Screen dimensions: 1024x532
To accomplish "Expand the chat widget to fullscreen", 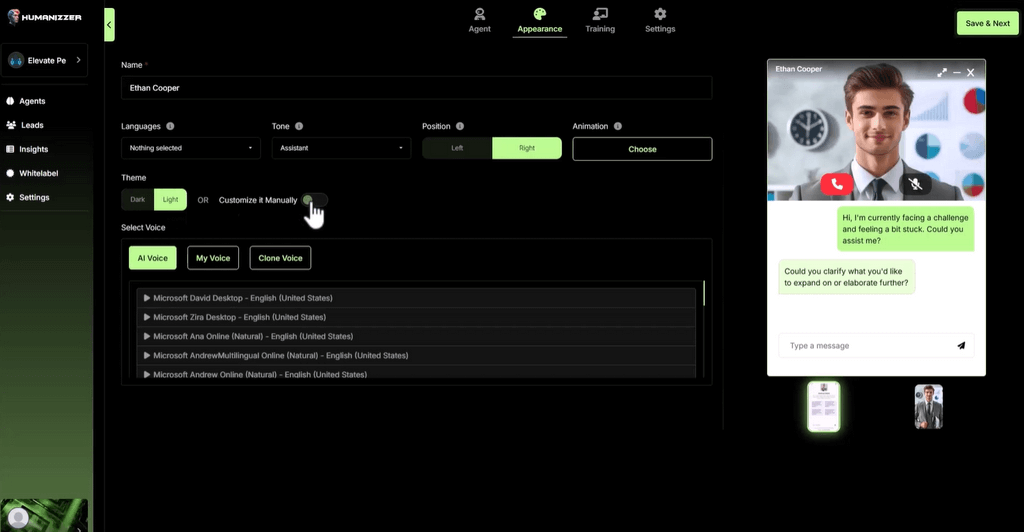I will (x=941, y=72).
